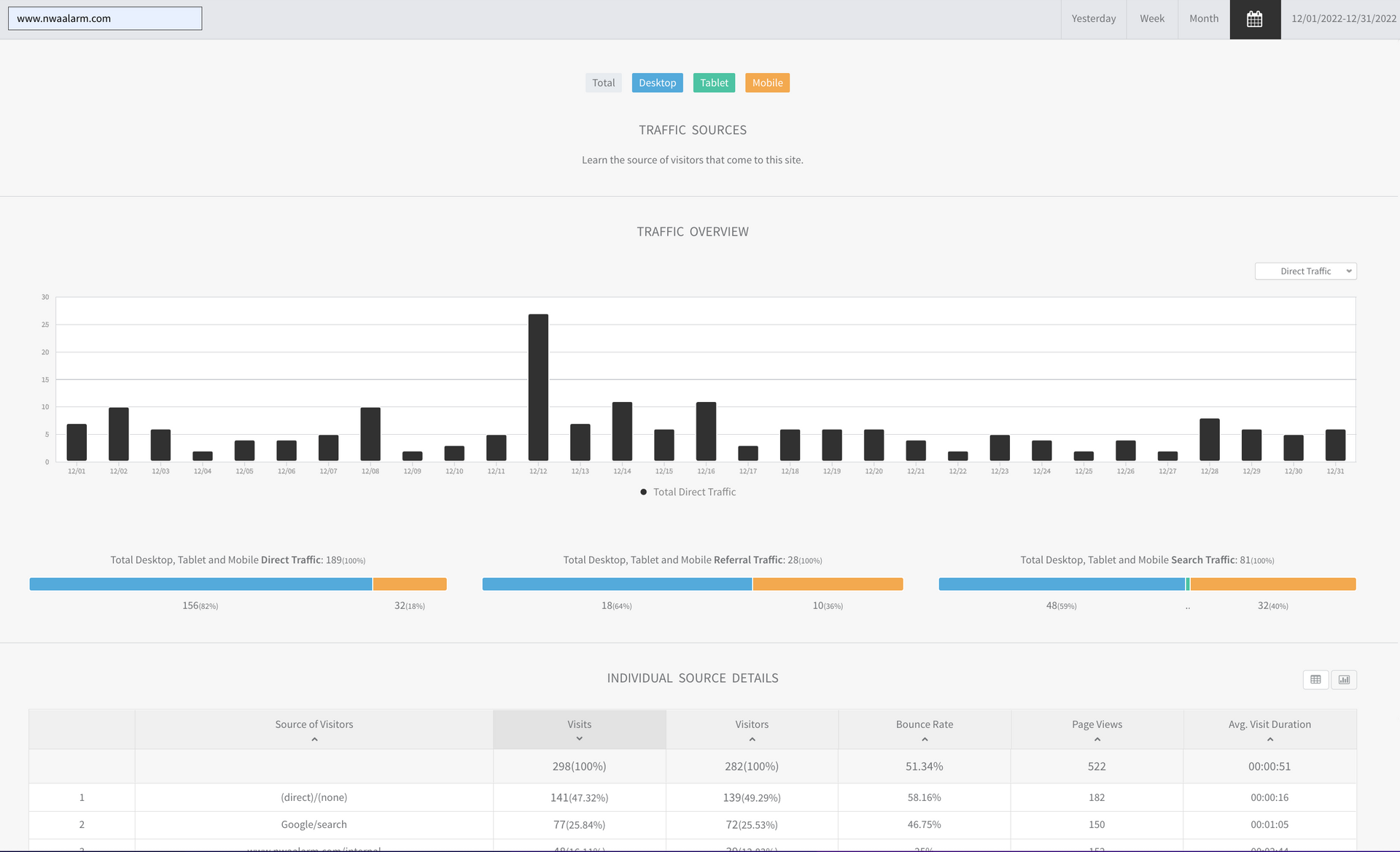
Task: Click the 12/12 bar in chart
Action: pyautogui.click(x=538, y=387)
